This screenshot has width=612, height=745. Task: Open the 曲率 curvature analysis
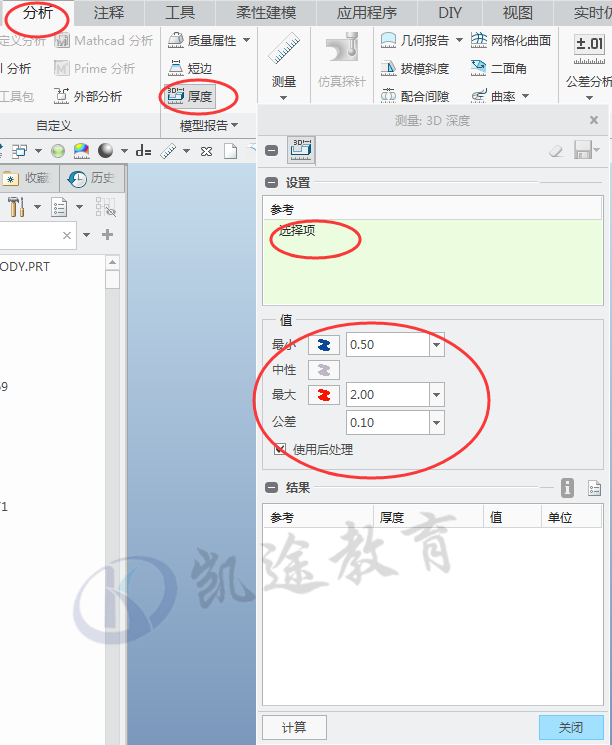click(493, 96)
